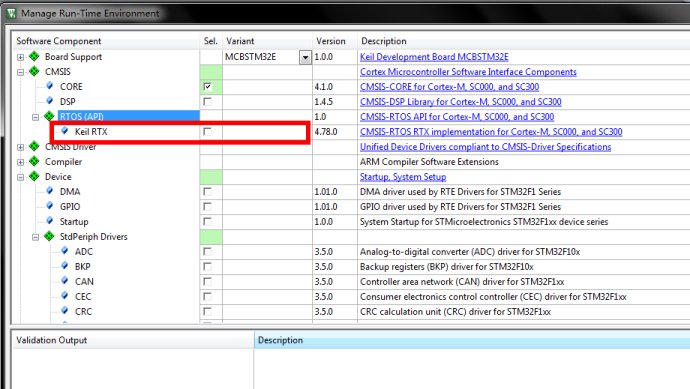Image resolution: width=690 pixels, height=389 pixels.
Task: Collapse the RTOS (API) tree node
Action: (x=36, y=117)
